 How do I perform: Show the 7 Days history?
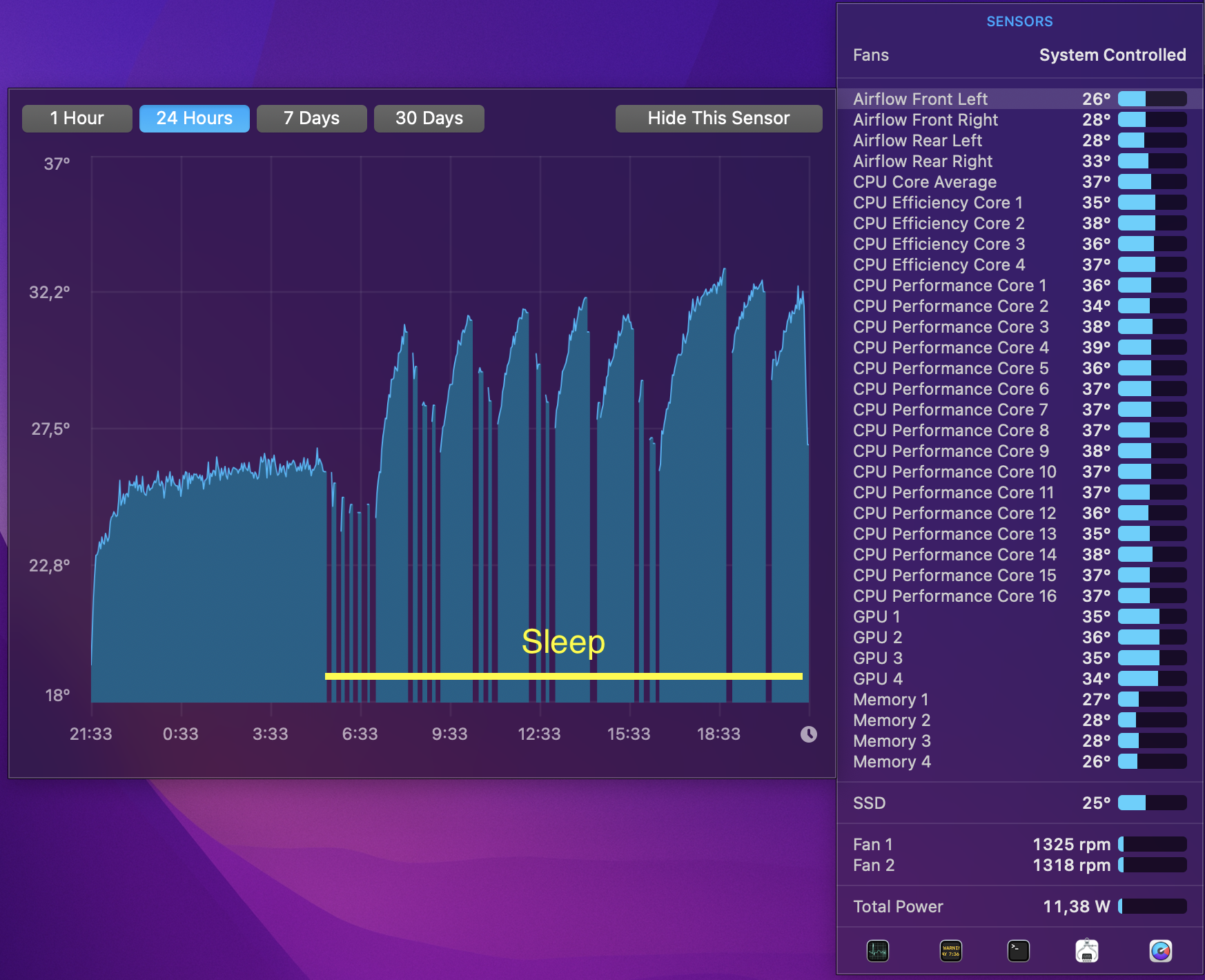click(312, 118)
